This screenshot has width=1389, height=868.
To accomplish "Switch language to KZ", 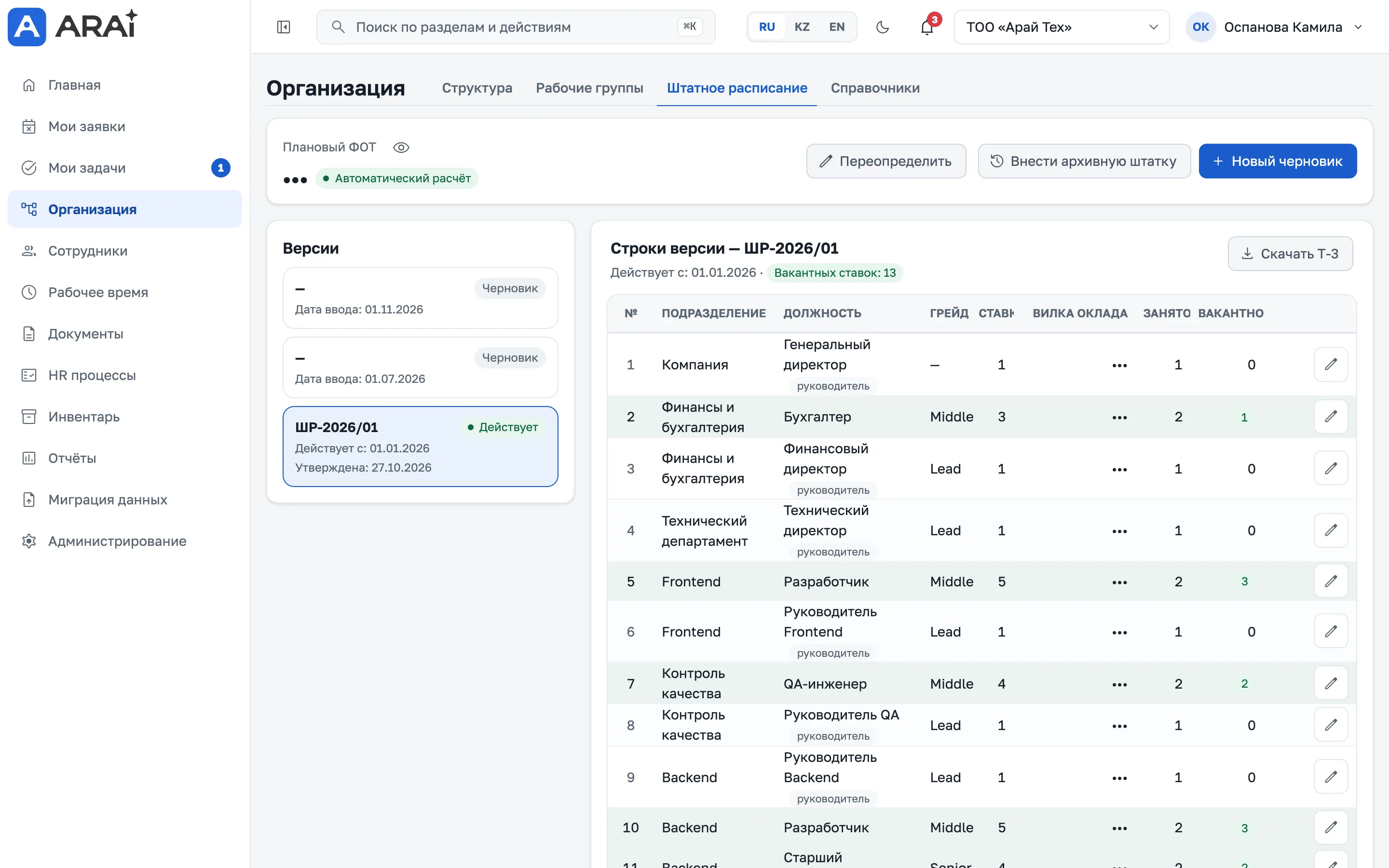I will coord(802,27).
